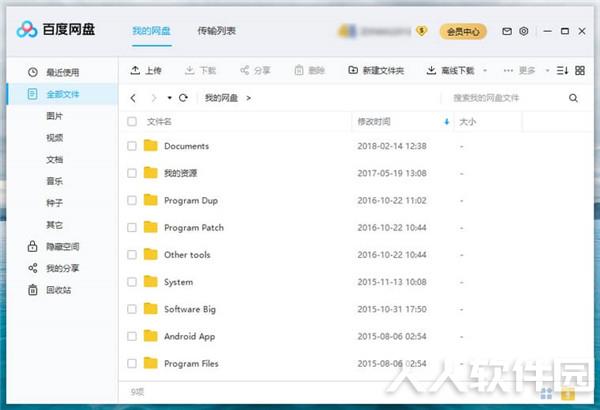
Task: Check the box for Android App folder
Action: tap(132, 336)
